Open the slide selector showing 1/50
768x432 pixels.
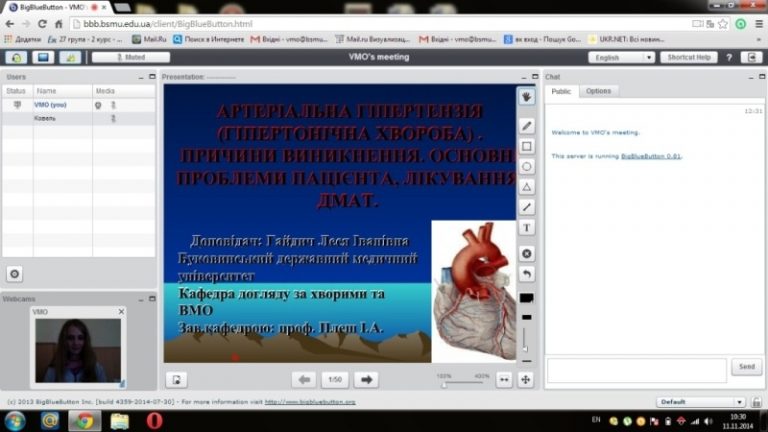335,380
